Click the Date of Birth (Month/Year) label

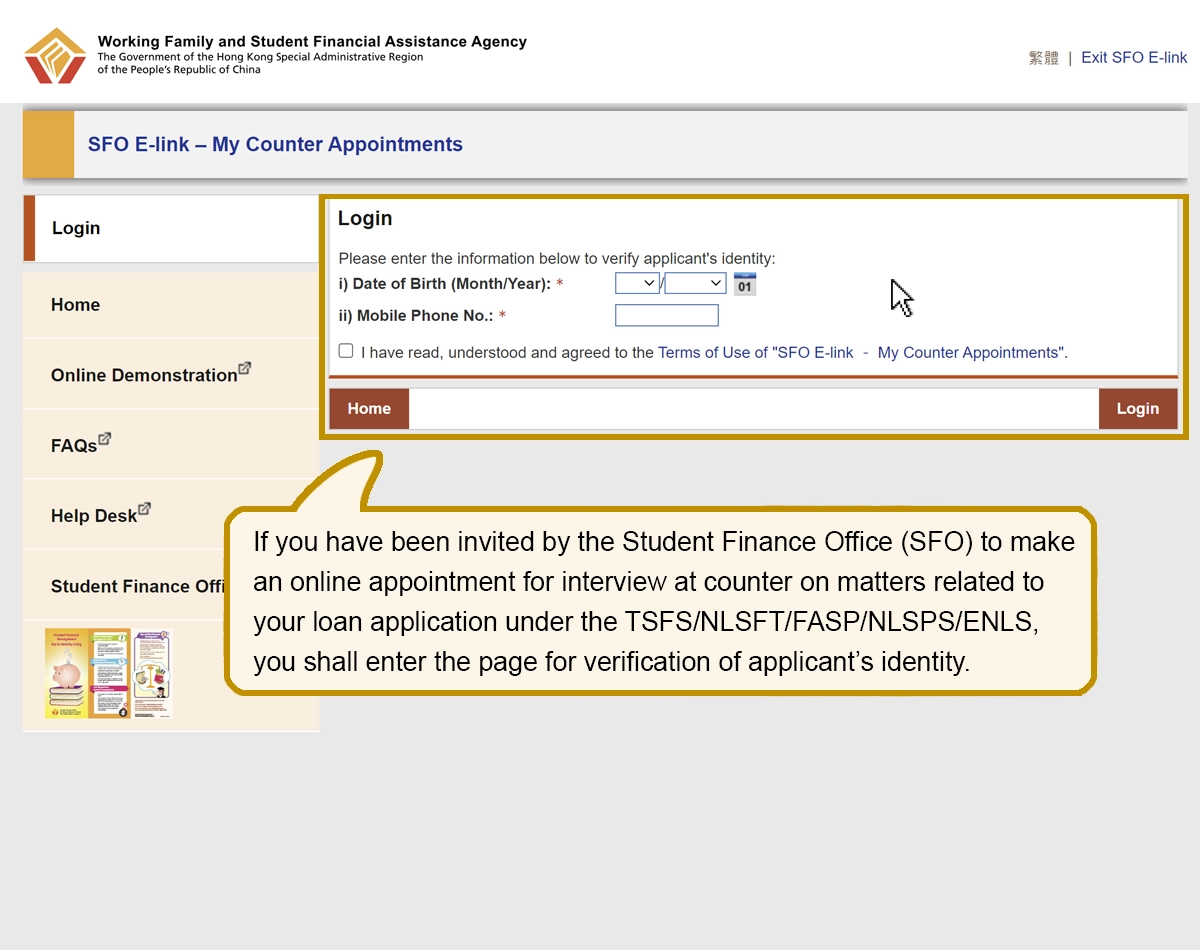tap(445, 284)
